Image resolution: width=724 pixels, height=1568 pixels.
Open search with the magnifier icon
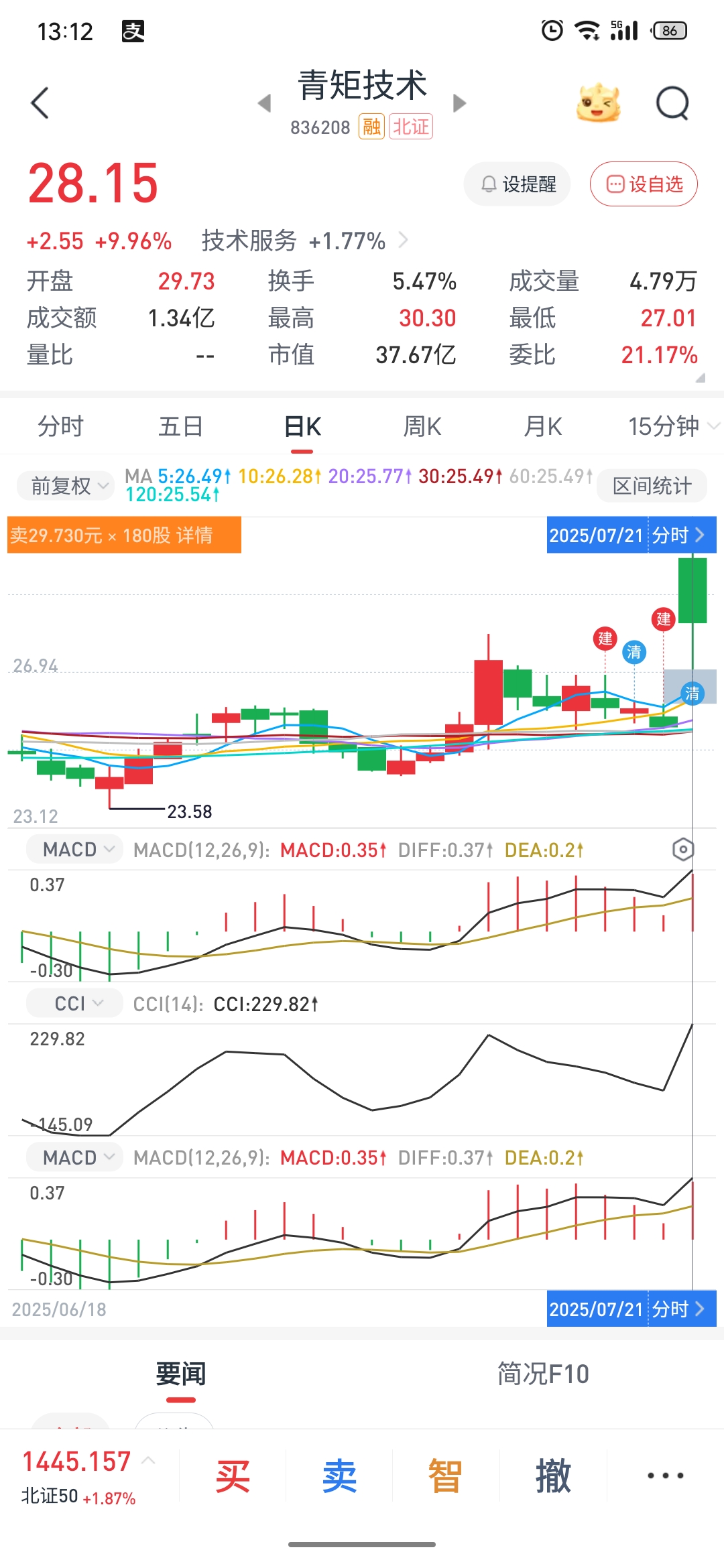coord(672,103)
